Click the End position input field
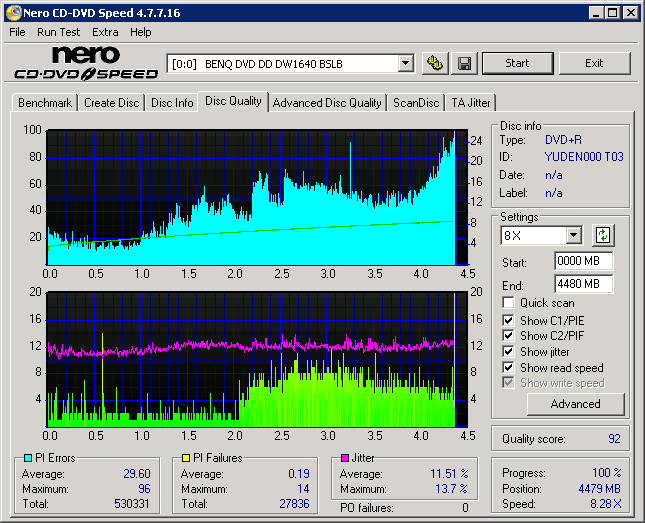 [583, 284]
